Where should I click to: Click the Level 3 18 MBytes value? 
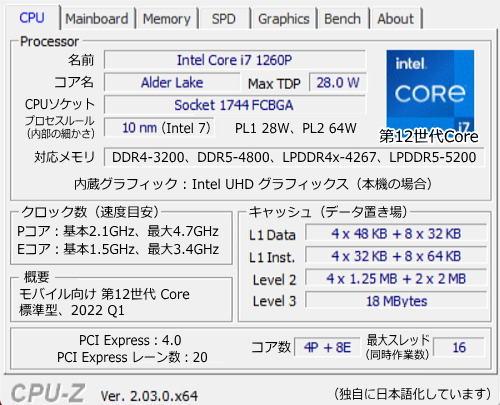[x=396, y=301]
